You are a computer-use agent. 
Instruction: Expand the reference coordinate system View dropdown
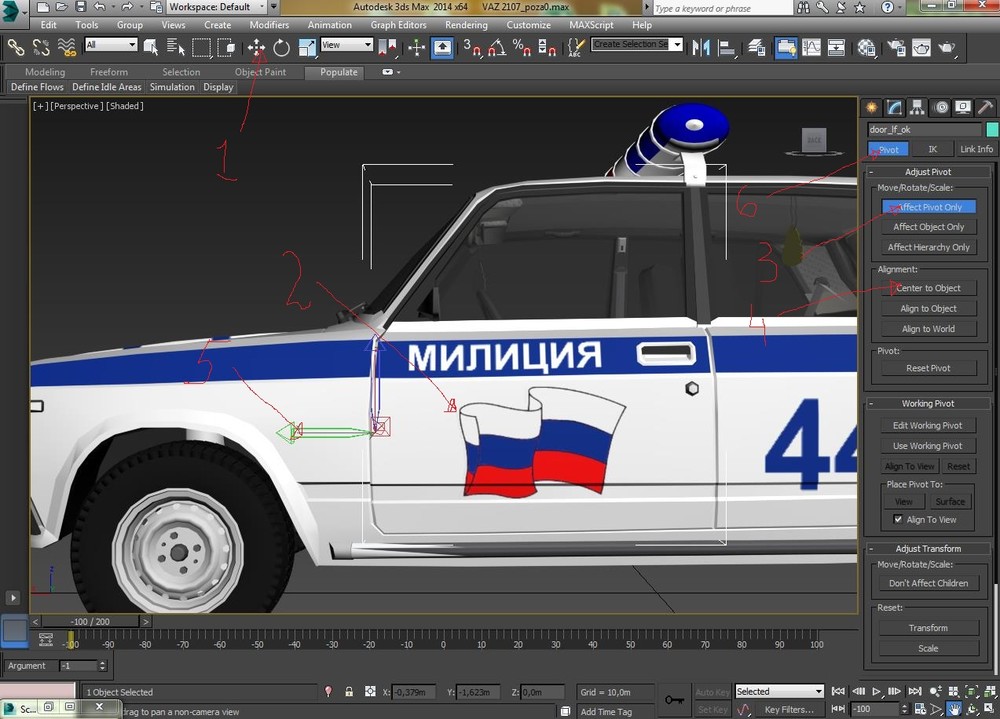coord(346,45)
